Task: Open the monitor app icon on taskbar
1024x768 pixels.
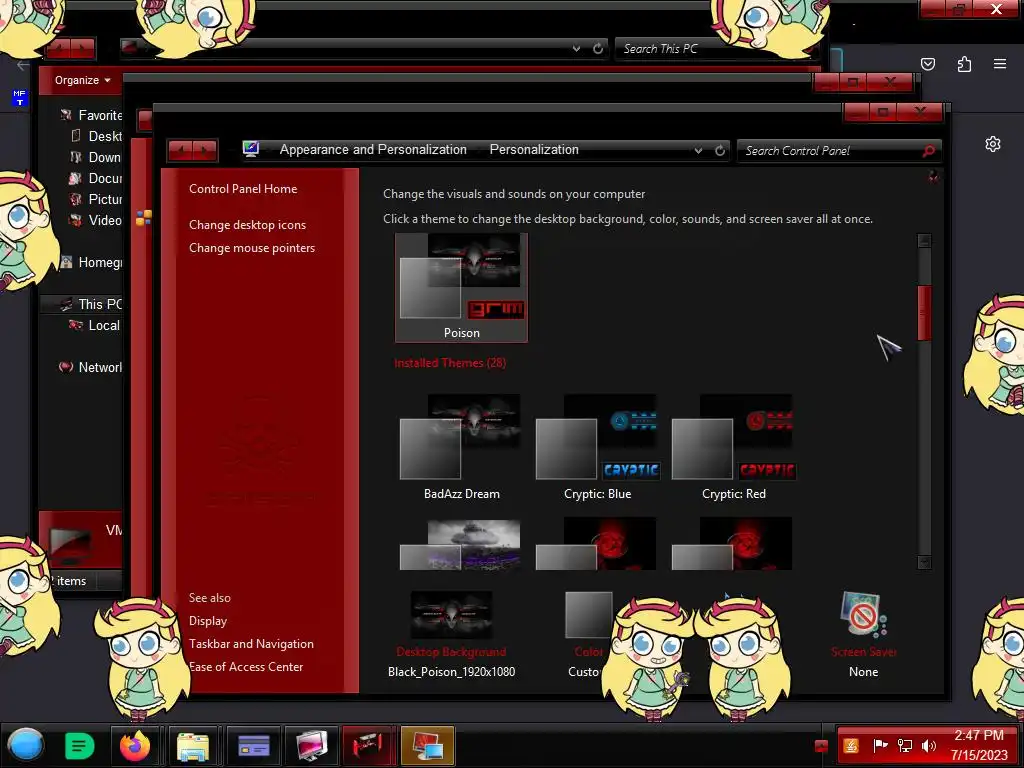Action: click(312, 746)
